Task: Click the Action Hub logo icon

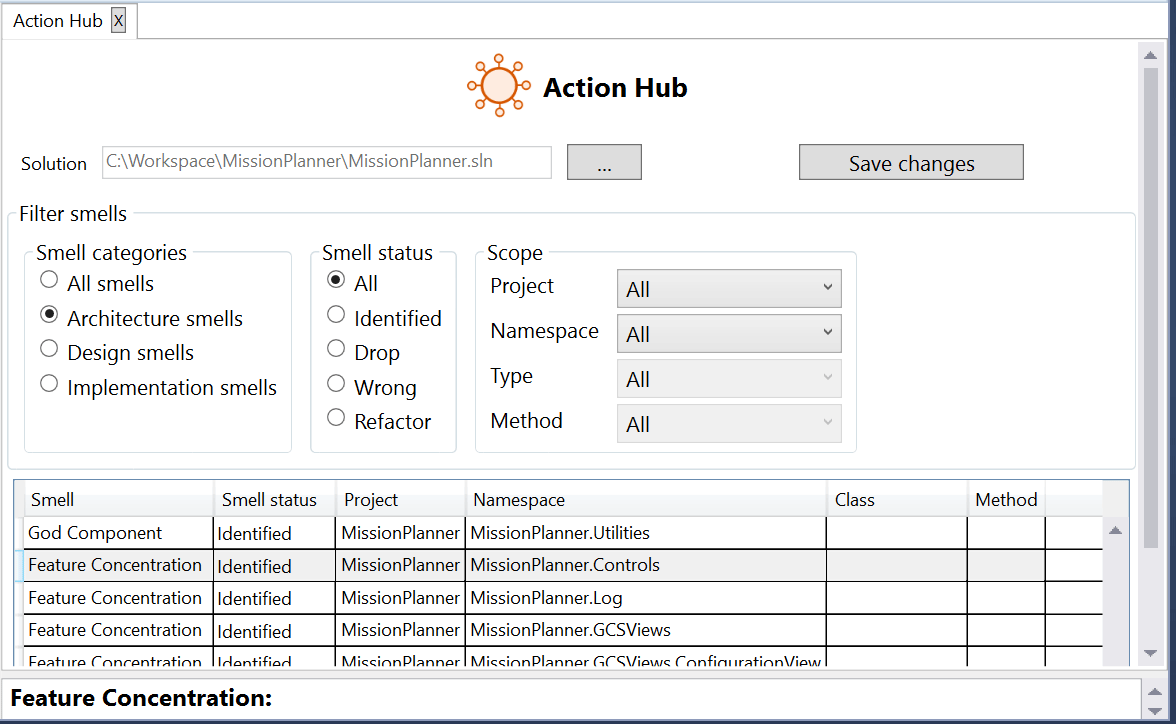Action: tap(497, 86)
